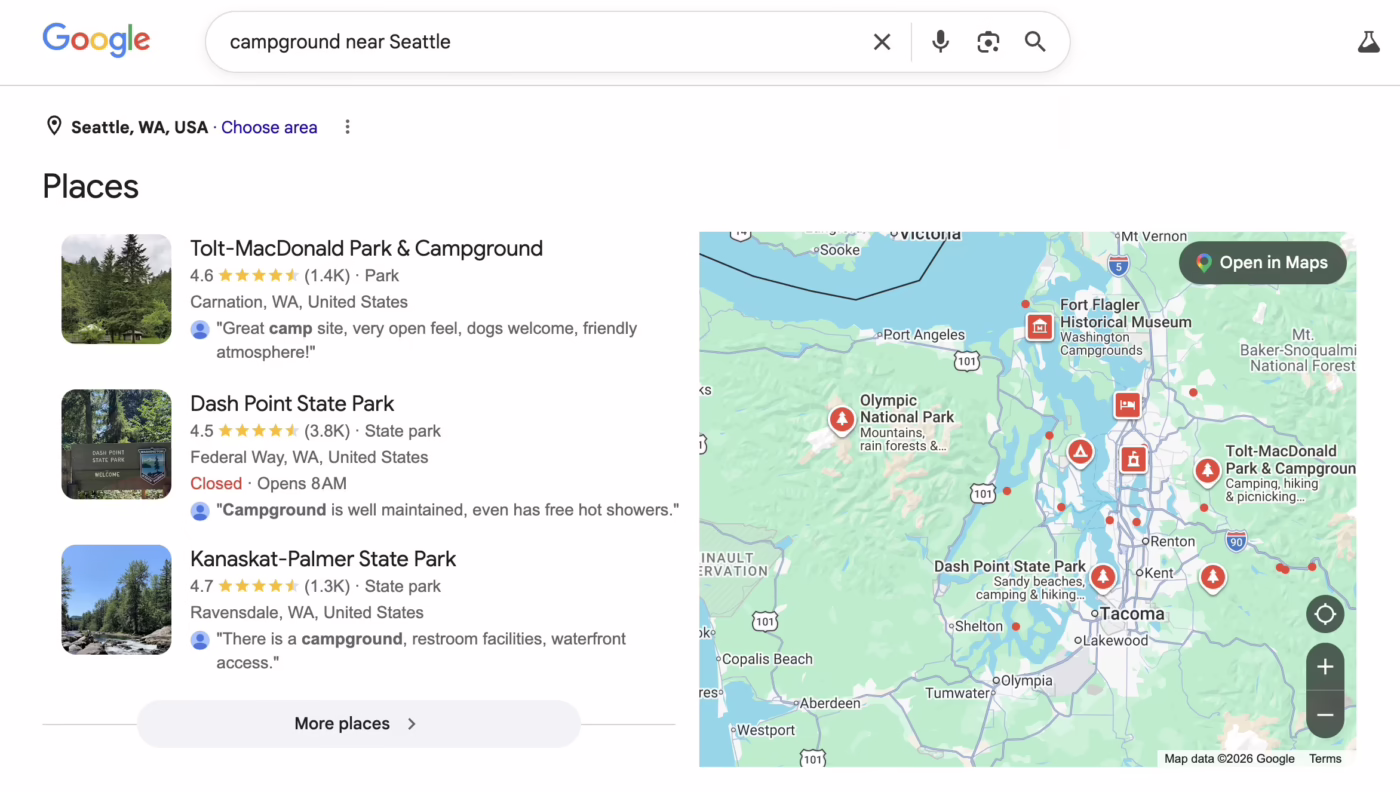The width and height of the screenshot is (1400, 792).
Task: Click Map data ©2026 Google text
Action: point(1229,759)
